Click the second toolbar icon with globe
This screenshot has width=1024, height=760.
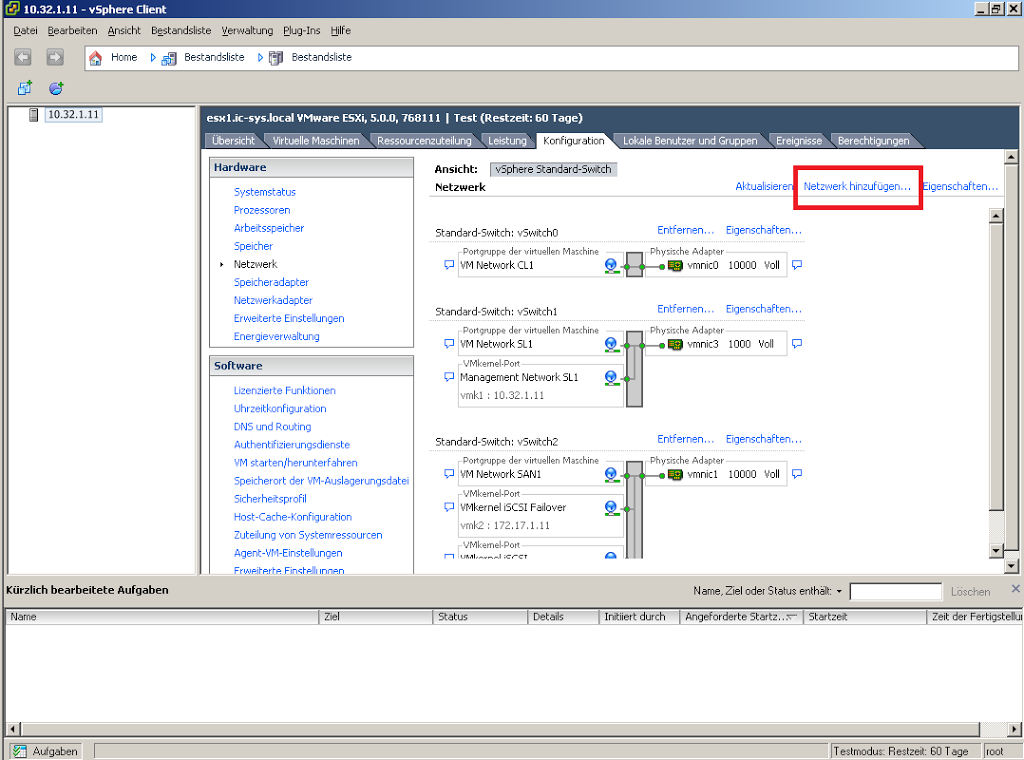pyautogui.click(x=56, y=88)
